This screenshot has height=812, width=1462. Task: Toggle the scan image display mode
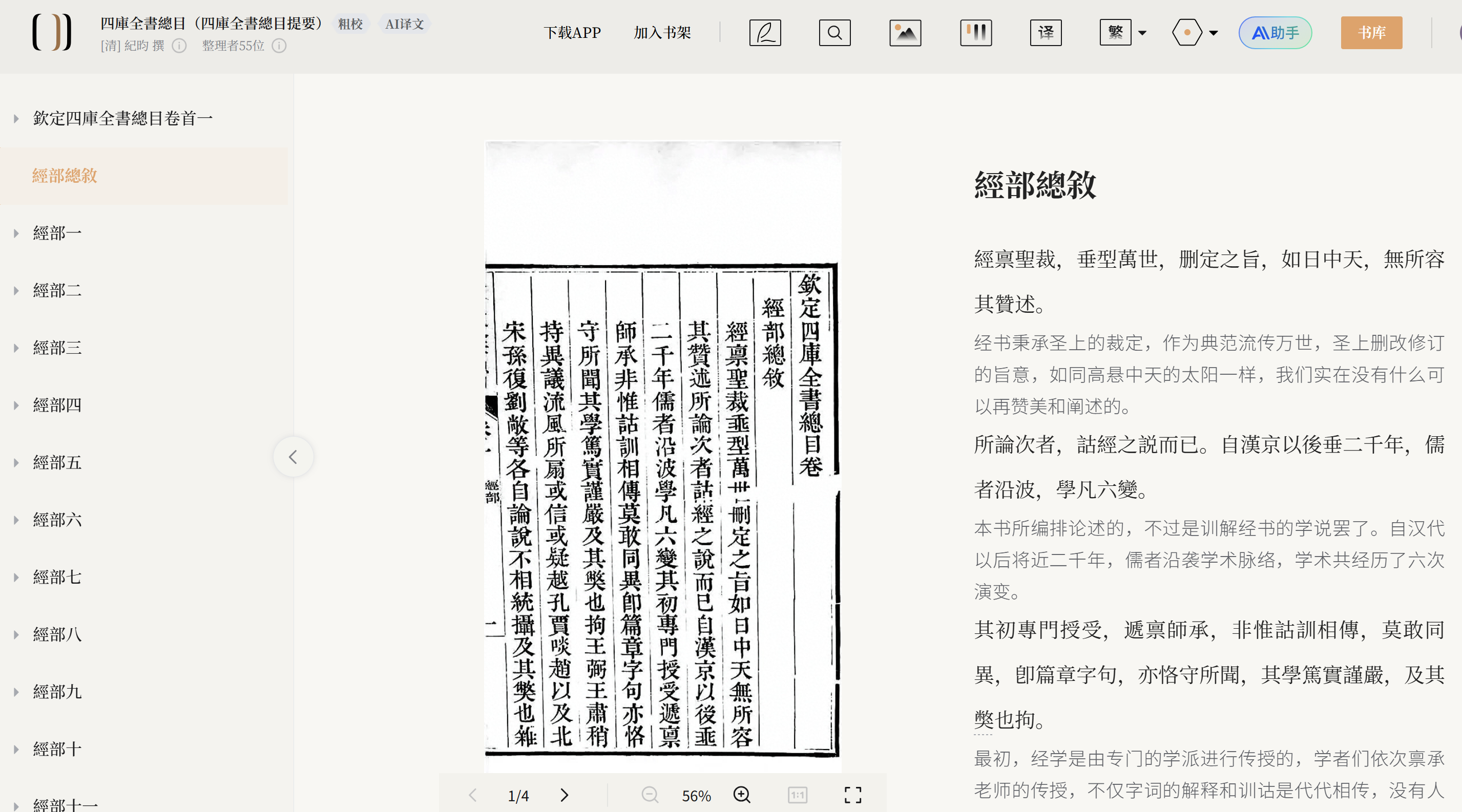904,32
